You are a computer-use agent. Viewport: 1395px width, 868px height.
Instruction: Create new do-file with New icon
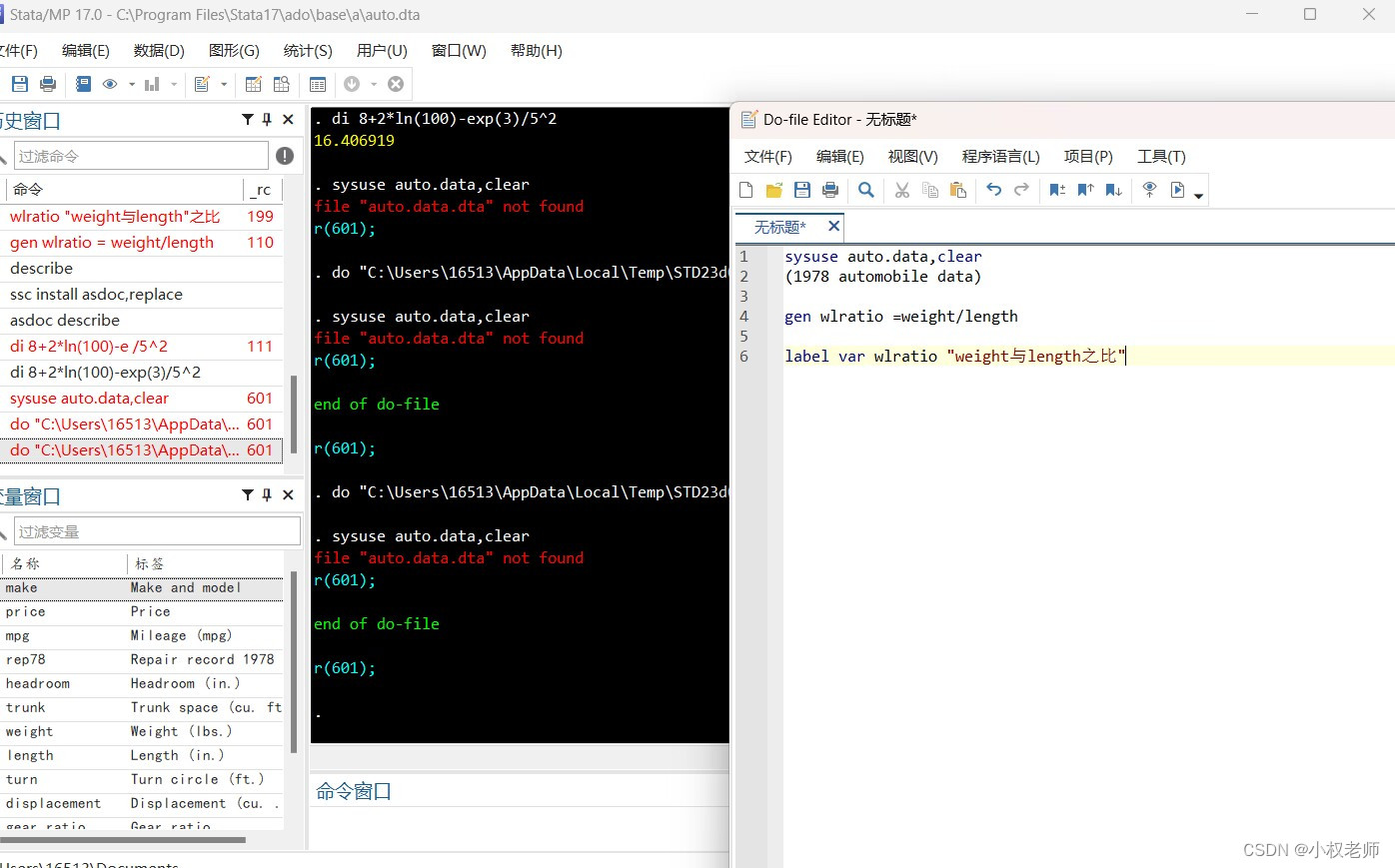click(x=746, y=190)
